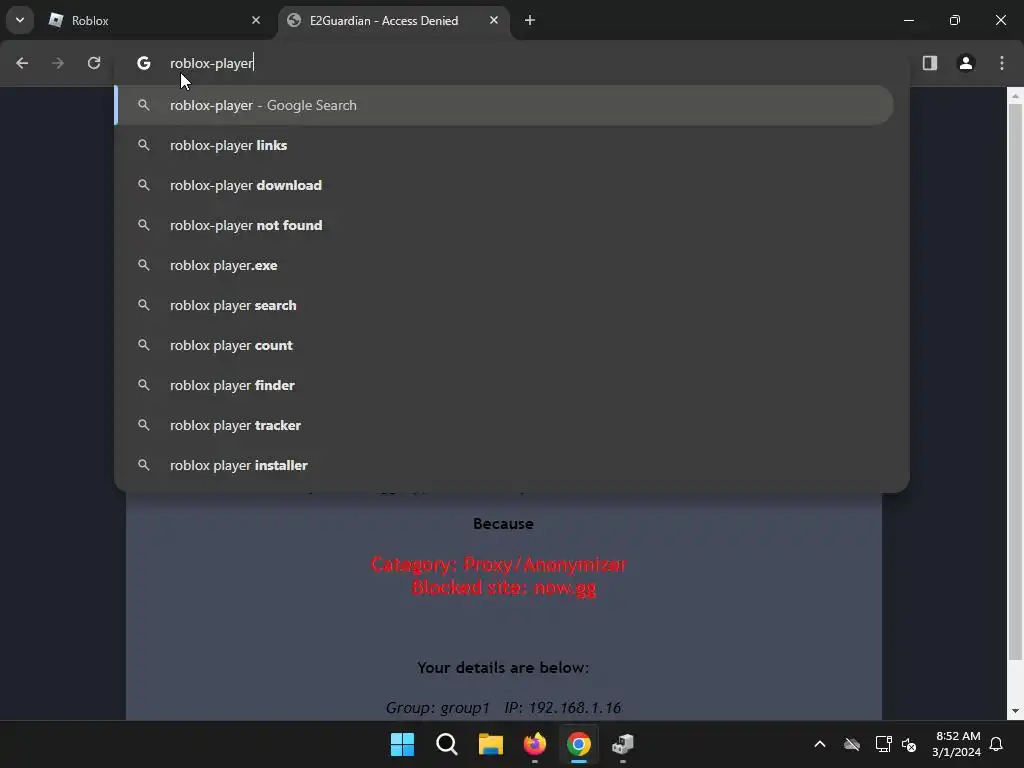Open File Explorer from taskbar
This screenshot has width=1024, height=768.
(490, 744)
